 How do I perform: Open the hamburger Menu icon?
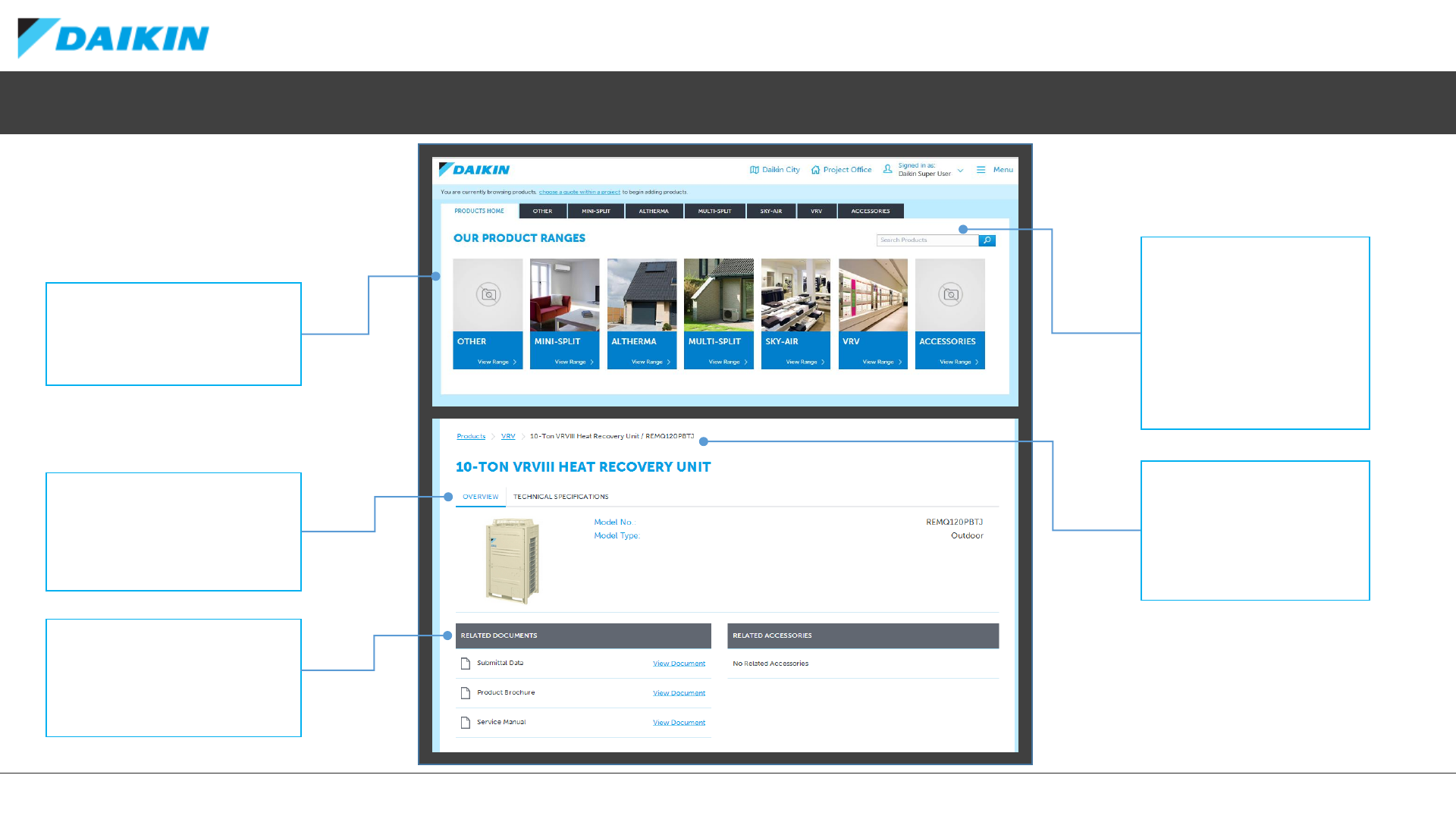pyautogui.click(x=981, y=170)
